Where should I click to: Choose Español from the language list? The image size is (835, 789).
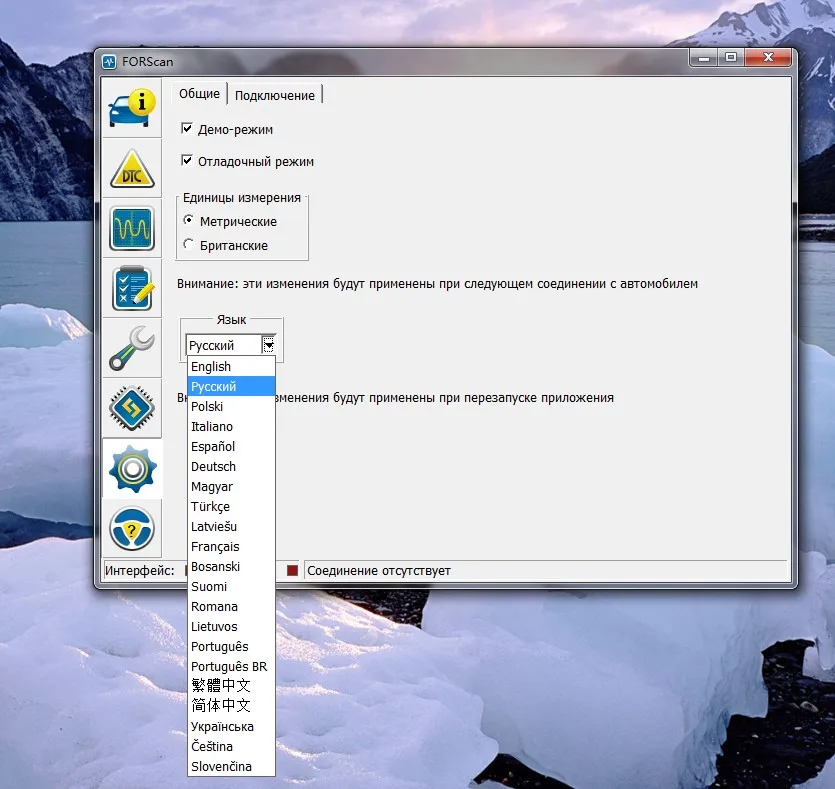click(231, 446)
